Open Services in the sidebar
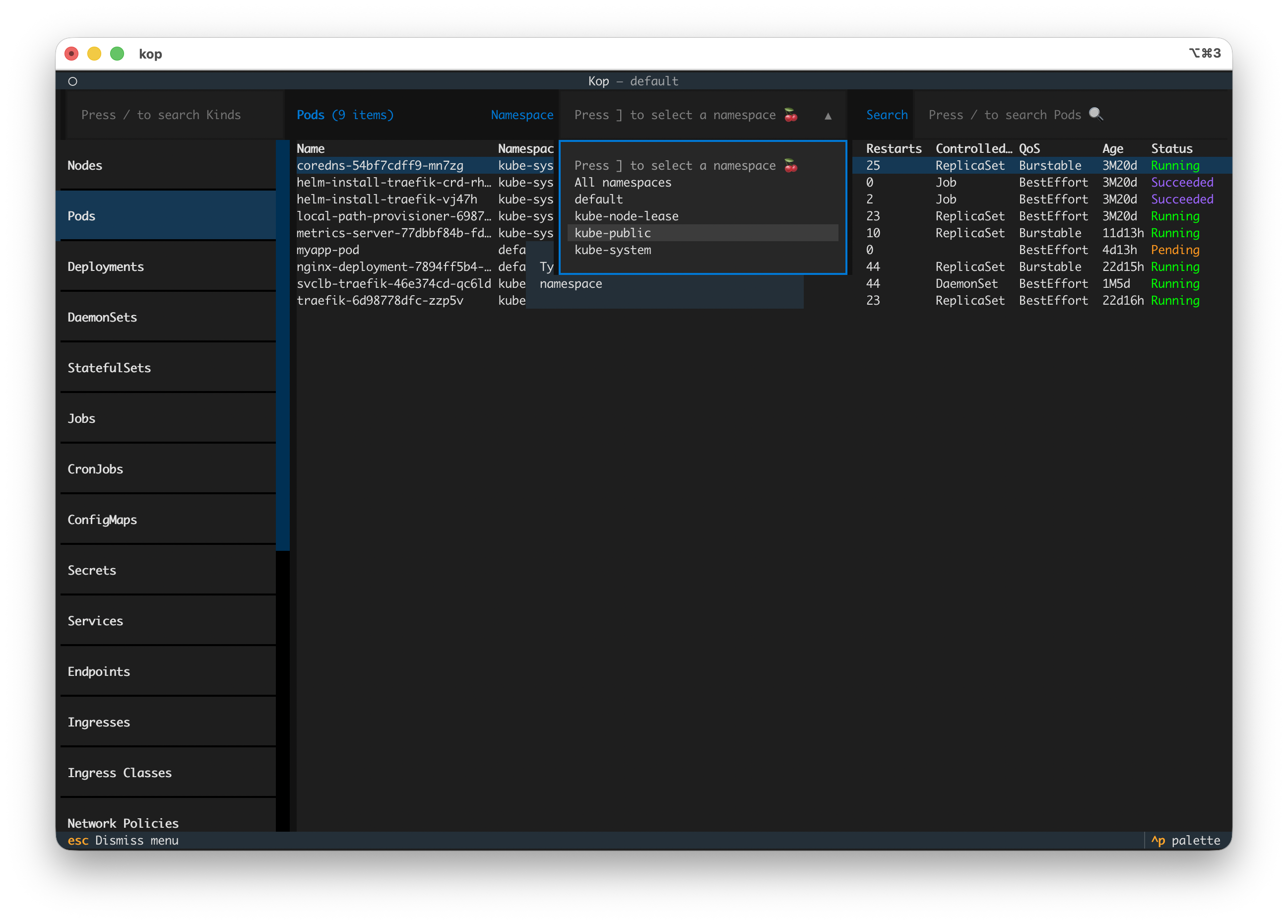 click(168, 621)
